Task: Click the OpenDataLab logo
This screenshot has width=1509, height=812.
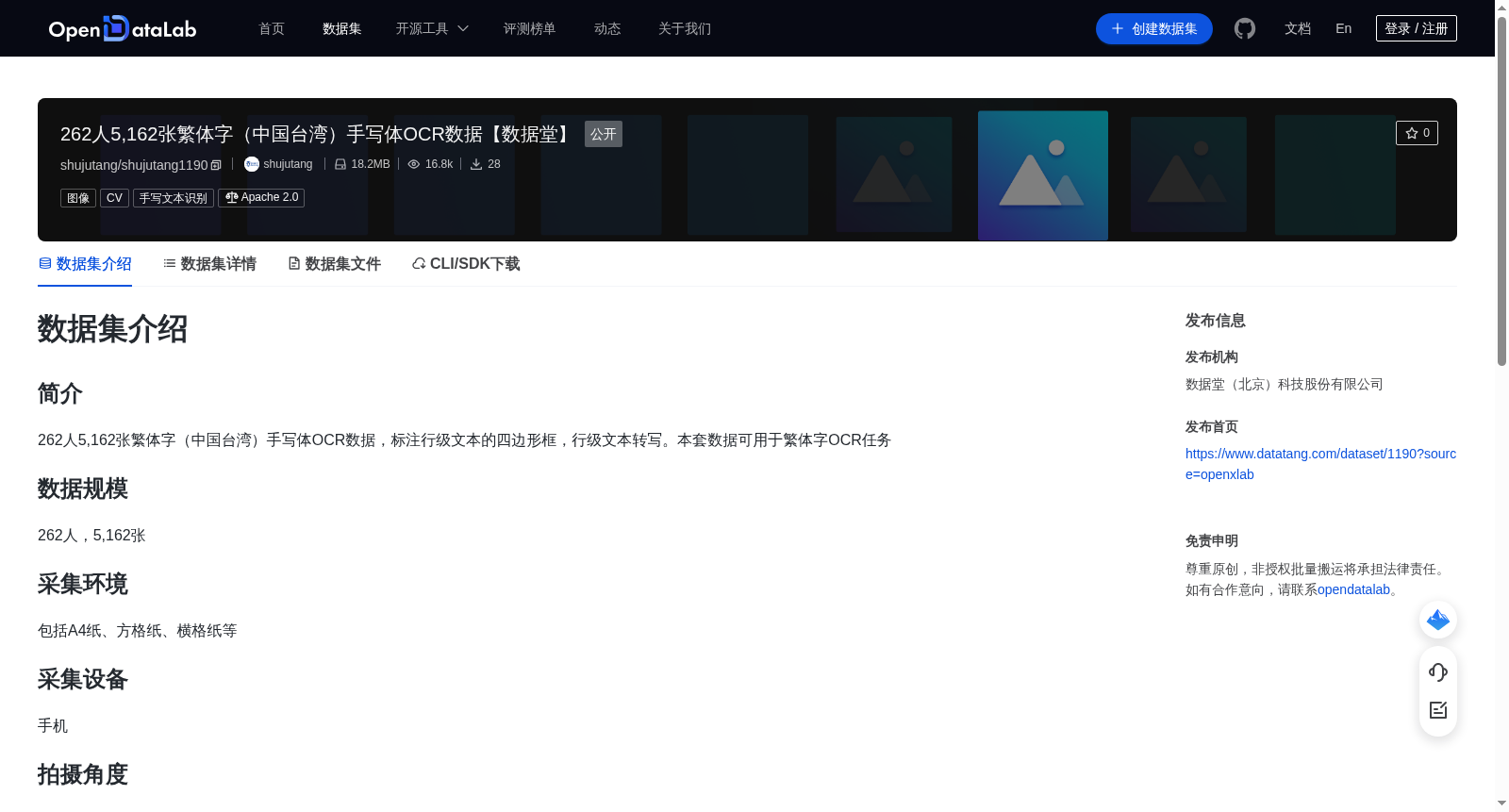Action: (123, 28)
